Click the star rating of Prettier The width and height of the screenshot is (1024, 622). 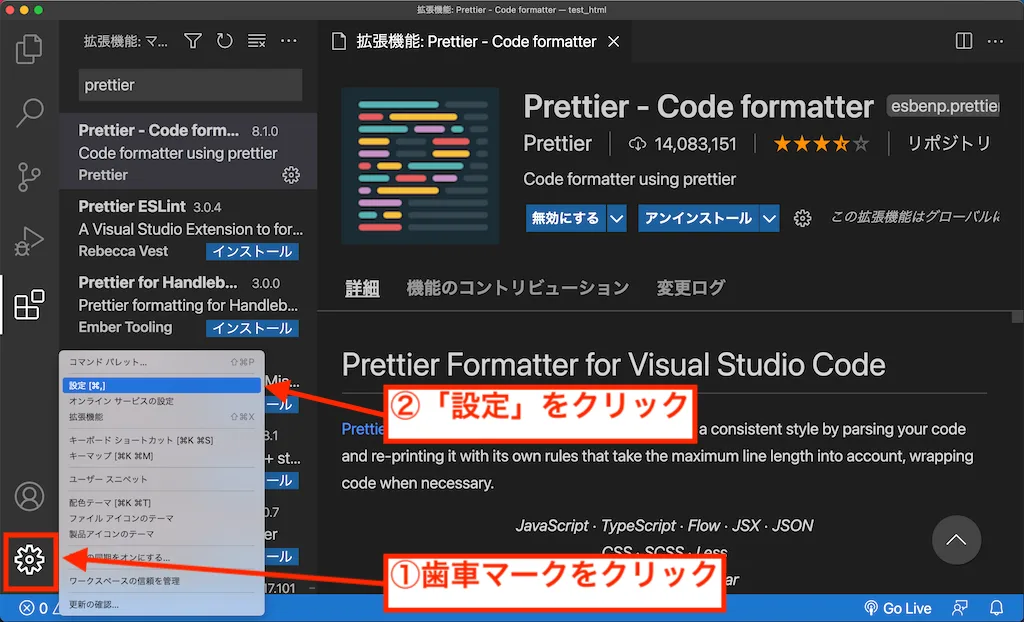point(822,144)
